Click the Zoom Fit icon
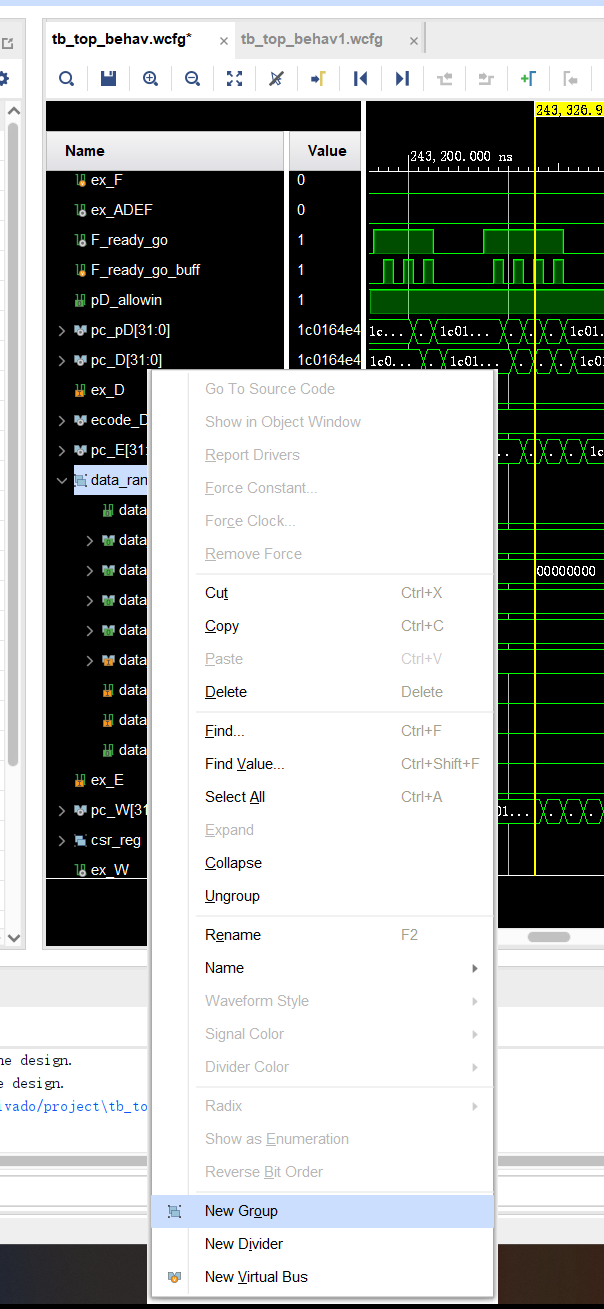The height and width of the screenshot is (1309, 604). coord(234,78)
